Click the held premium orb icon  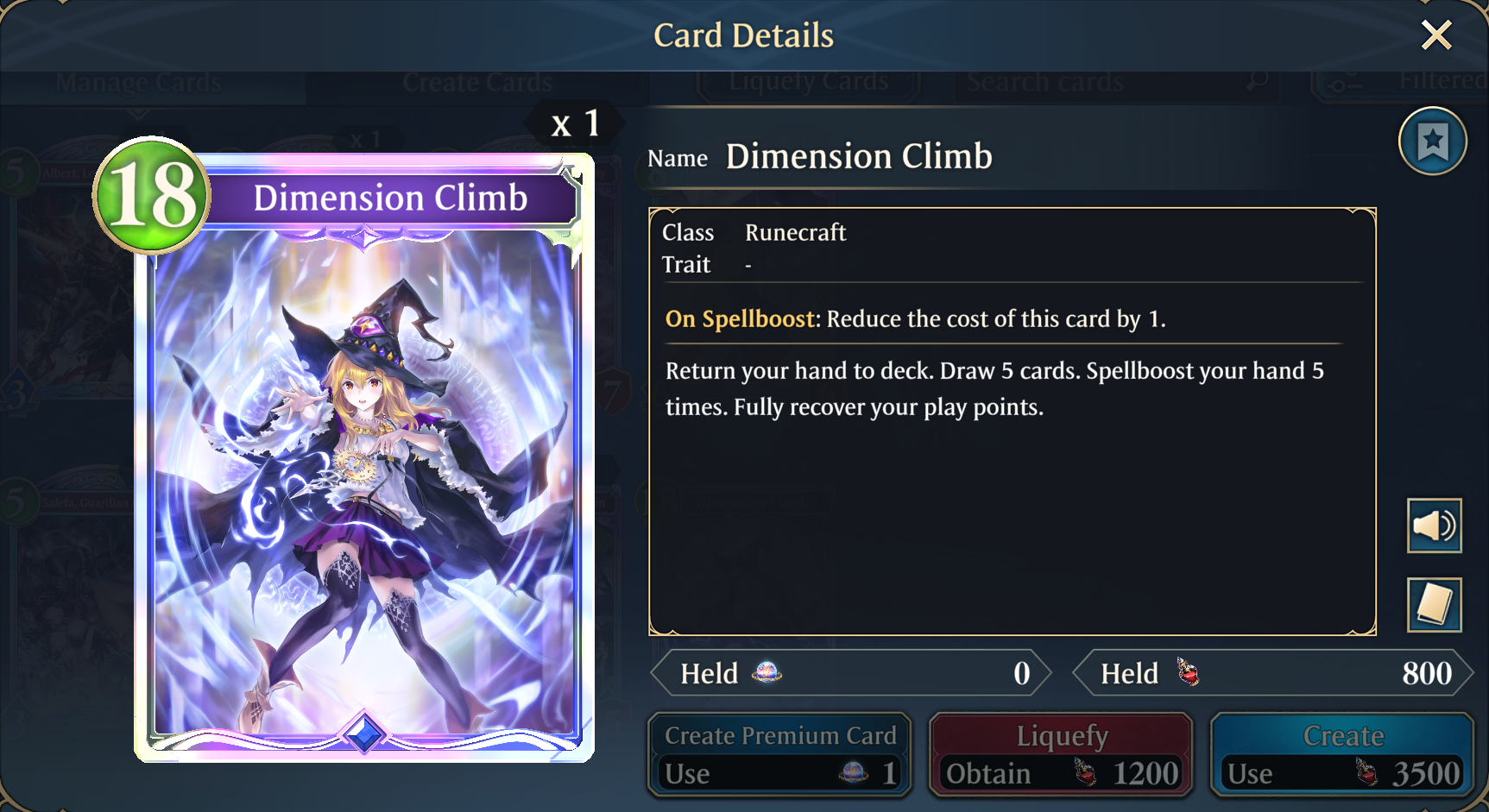click(767, 672)
